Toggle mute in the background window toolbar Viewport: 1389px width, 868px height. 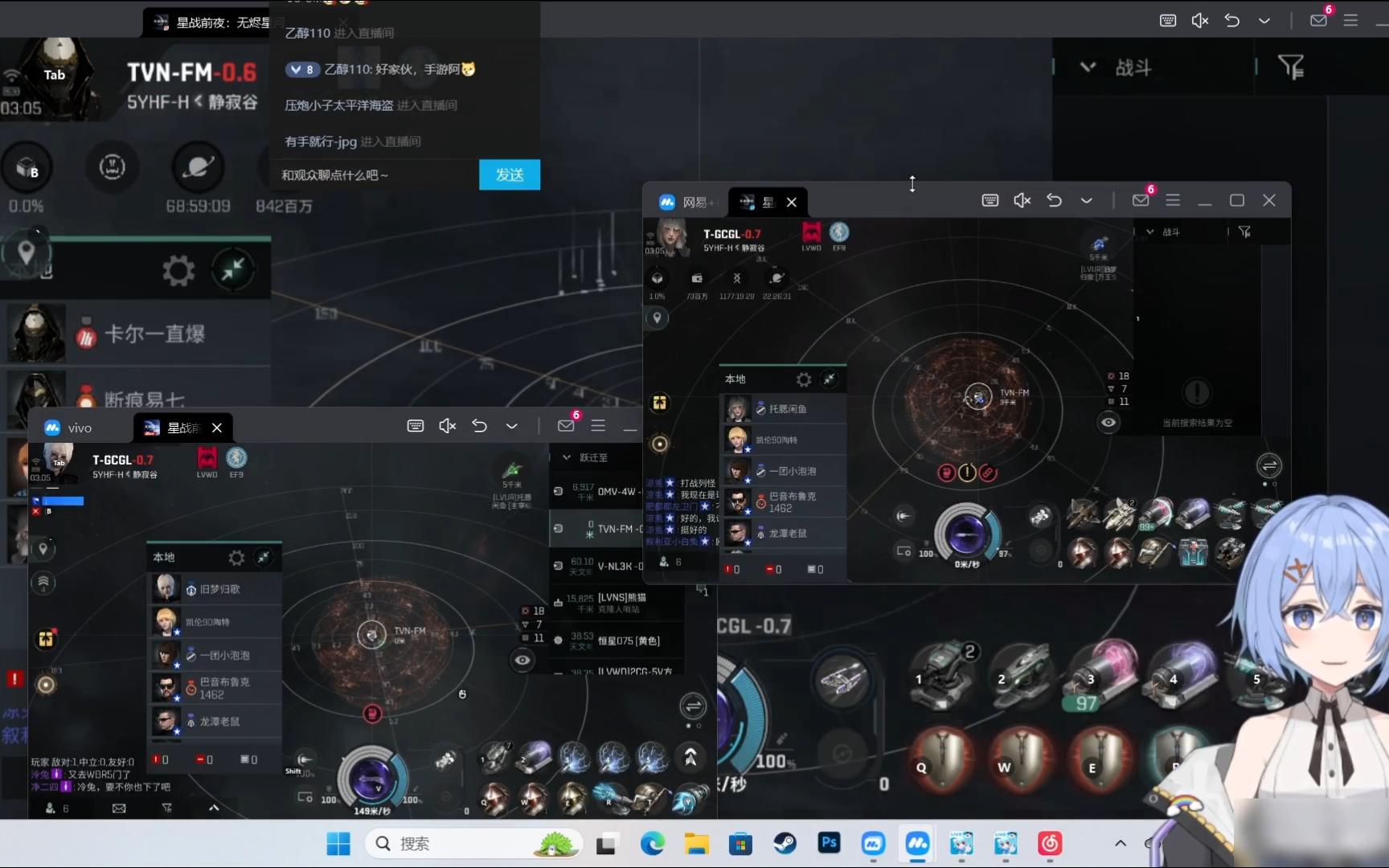(1200, 20)
